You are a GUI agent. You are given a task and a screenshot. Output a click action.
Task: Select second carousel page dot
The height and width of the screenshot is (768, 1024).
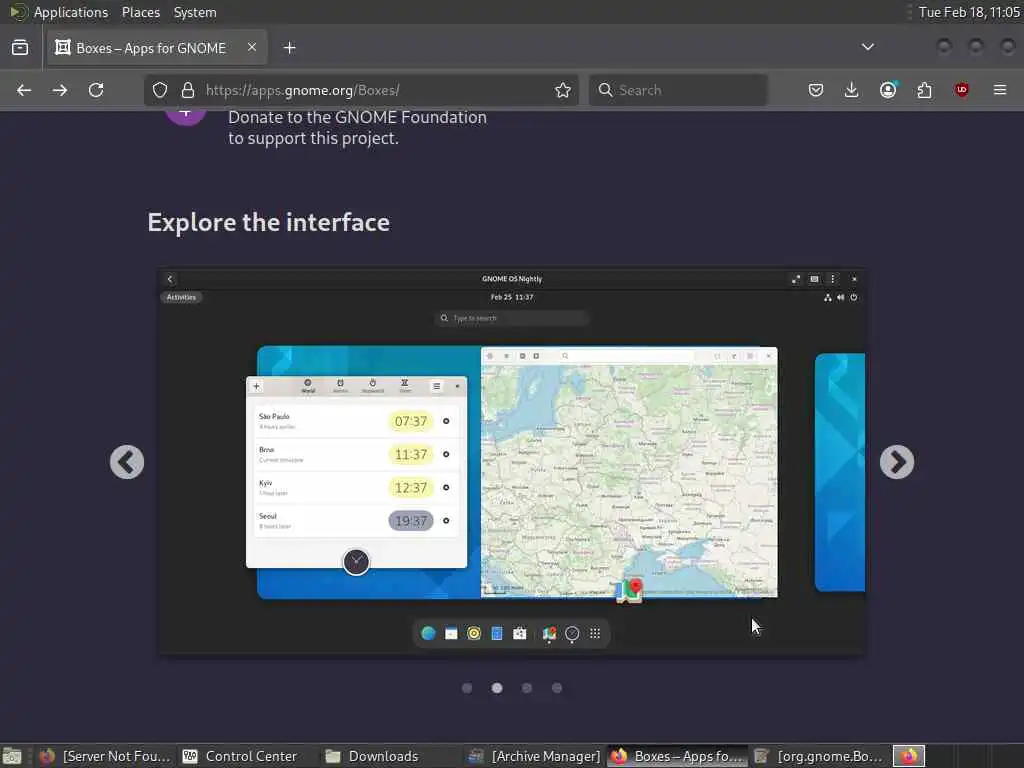497,688
